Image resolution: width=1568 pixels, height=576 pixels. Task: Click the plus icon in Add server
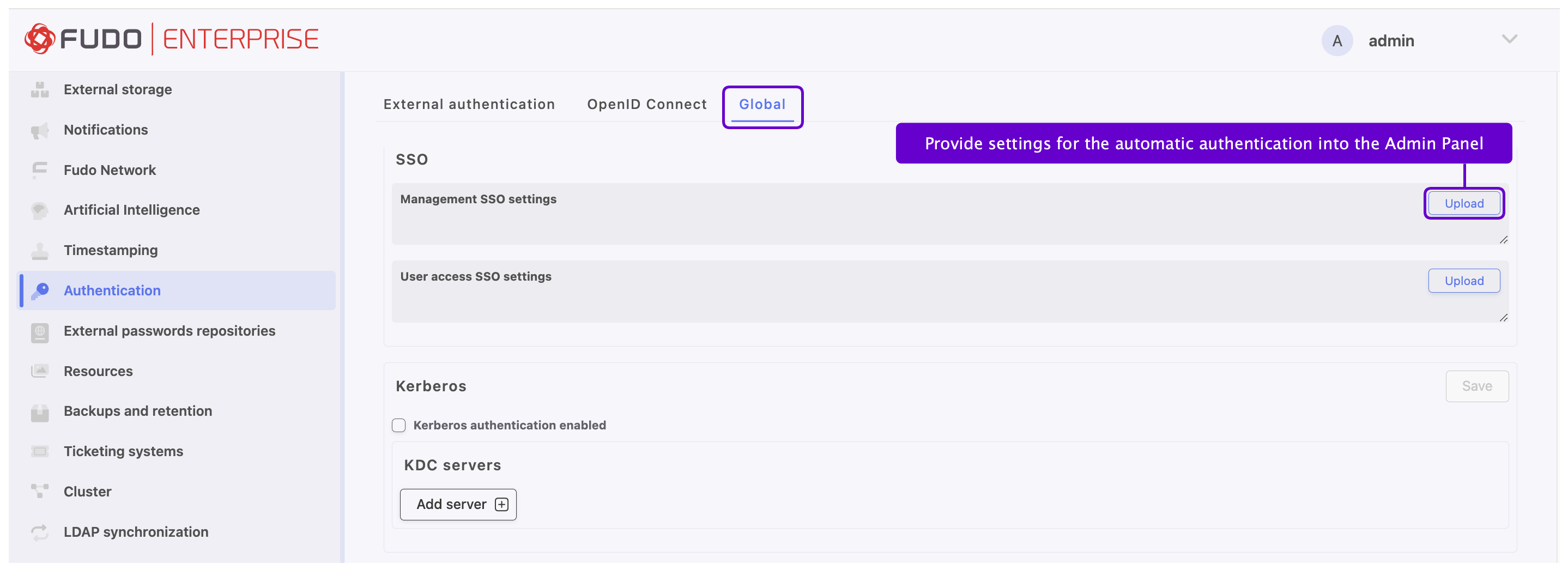(501, 505)
